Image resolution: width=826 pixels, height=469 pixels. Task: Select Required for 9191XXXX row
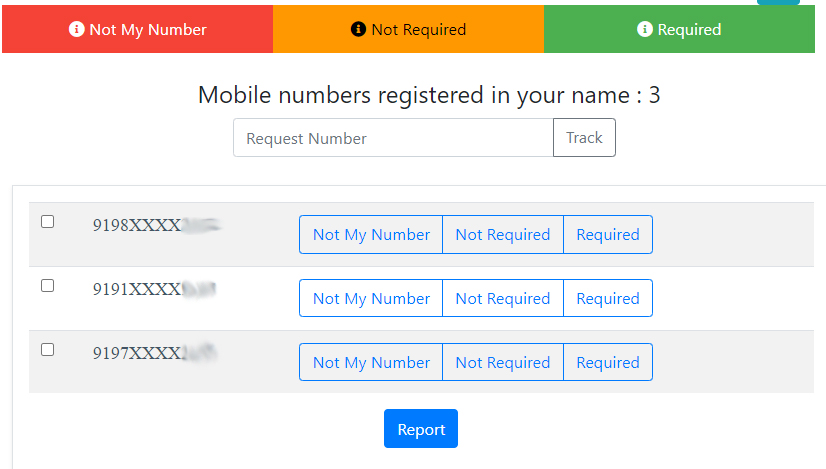click(608, 298)
